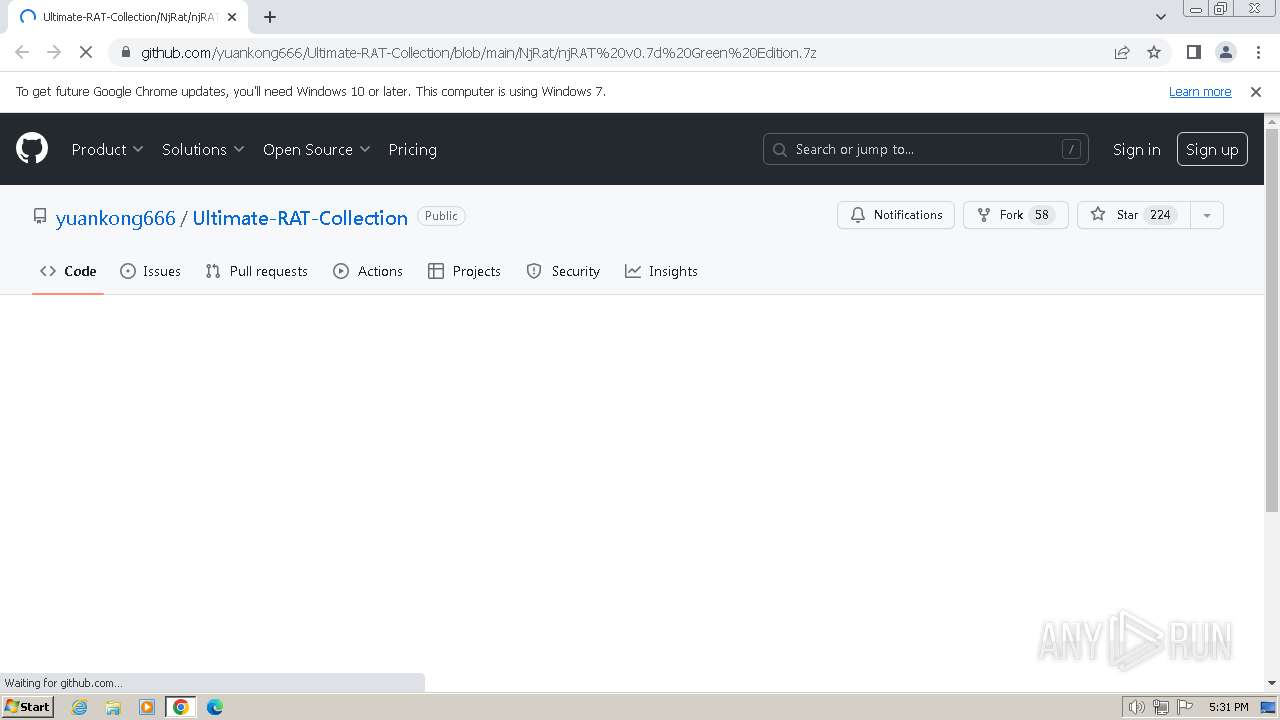Switch to the Issues tab
The image size is (1280, 720).
(150, 271)
